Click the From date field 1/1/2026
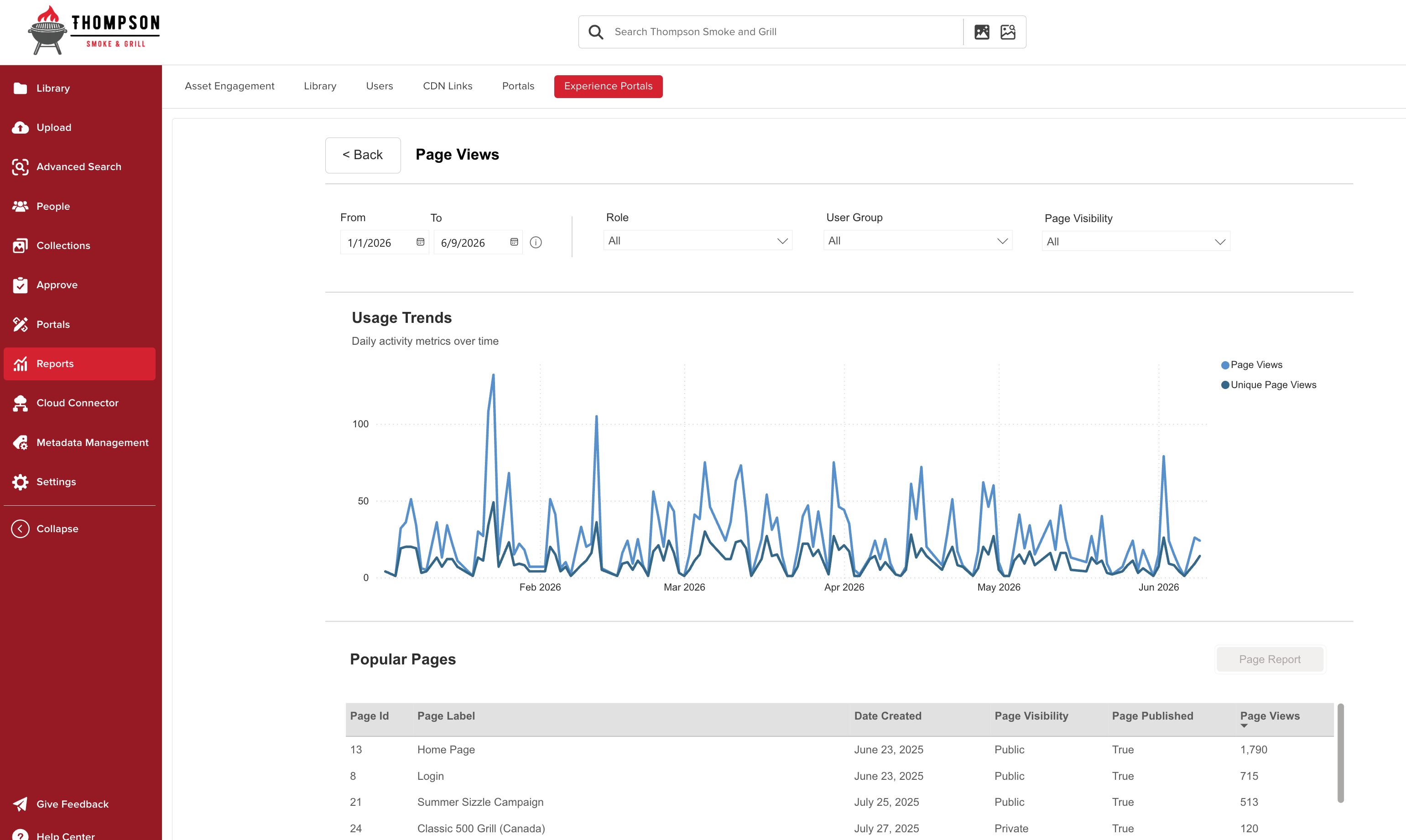This screenshot has width=1406, height=840. pos(384,242)
